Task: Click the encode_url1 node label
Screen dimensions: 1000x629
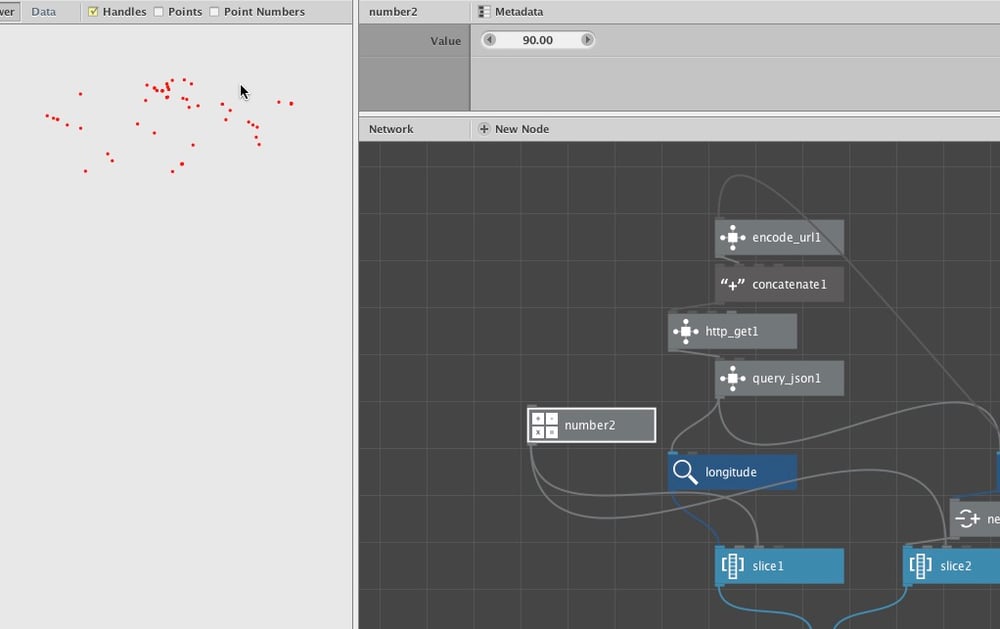Action: point(786,237)
